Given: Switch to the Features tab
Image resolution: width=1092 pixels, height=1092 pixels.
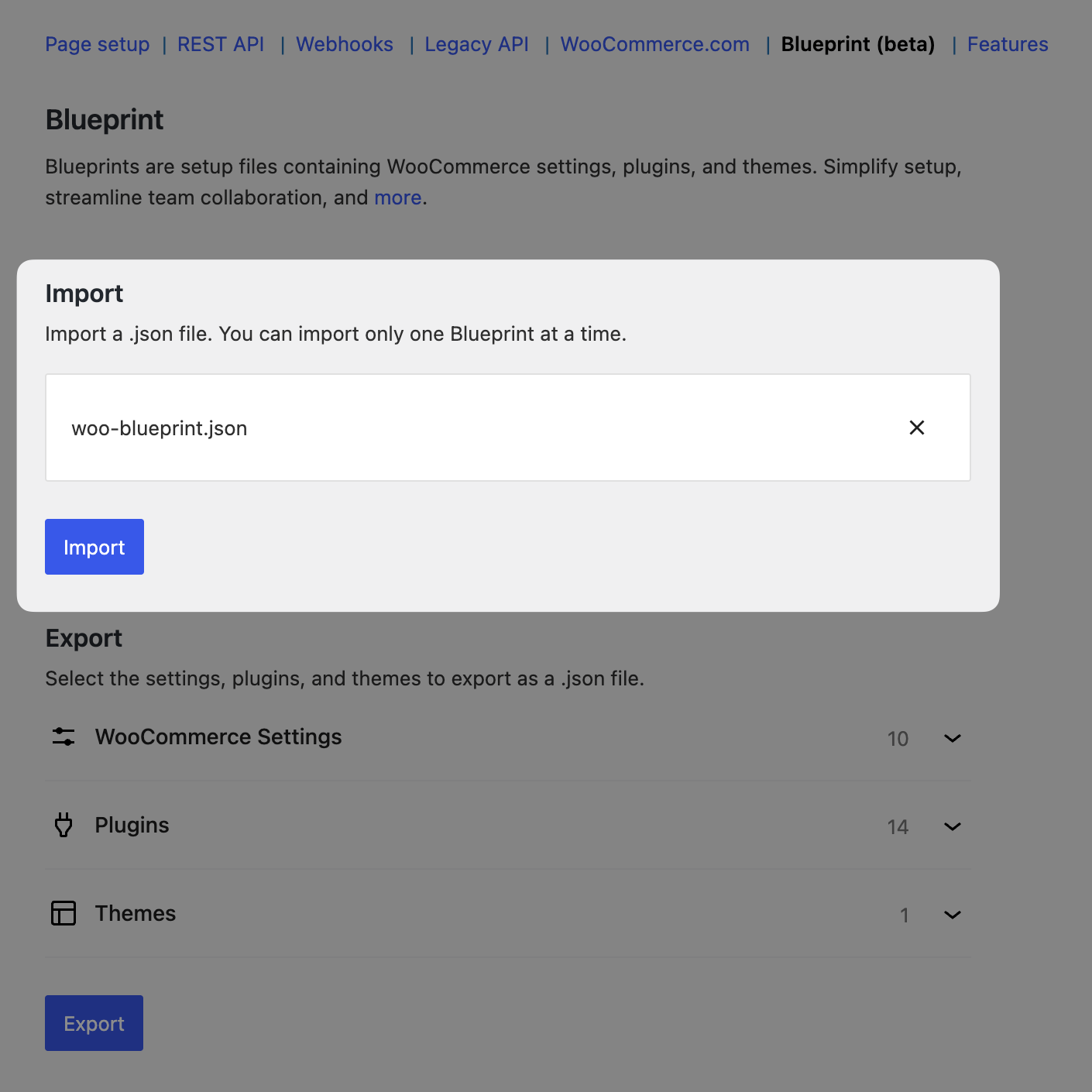Looking at the screenshot, I should 1008,44.
